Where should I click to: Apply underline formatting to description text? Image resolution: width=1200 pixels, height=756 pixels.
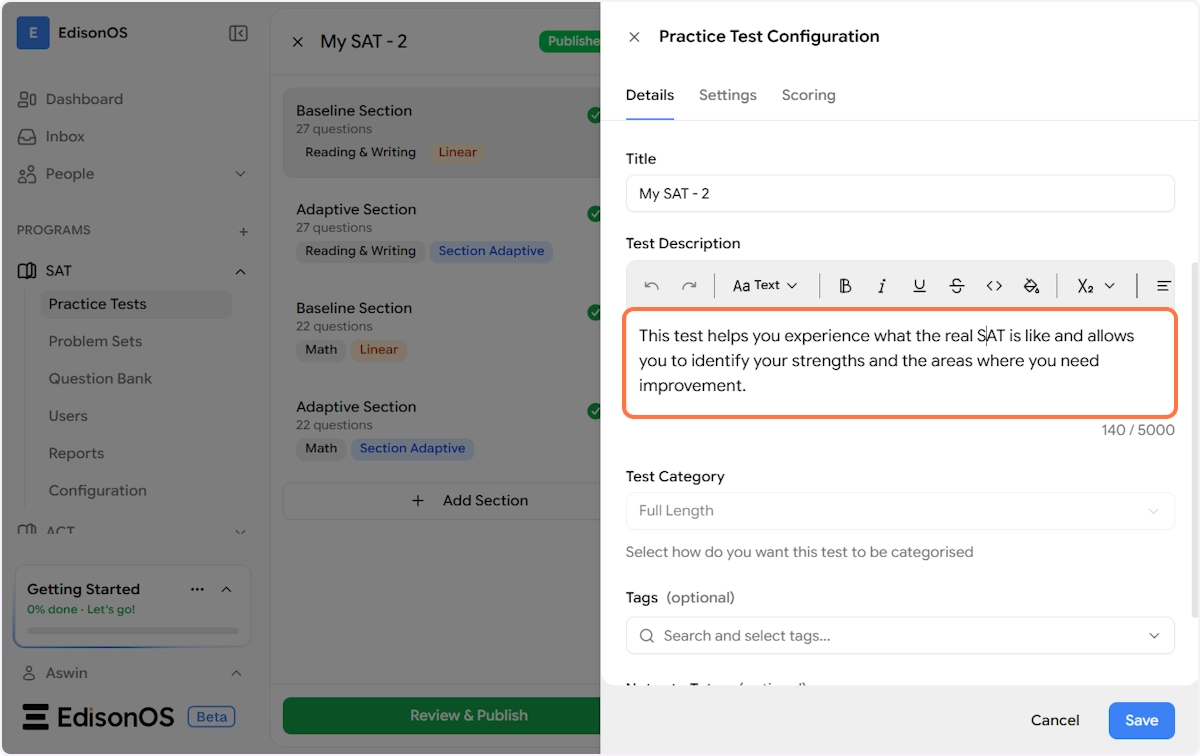(919, 286)
